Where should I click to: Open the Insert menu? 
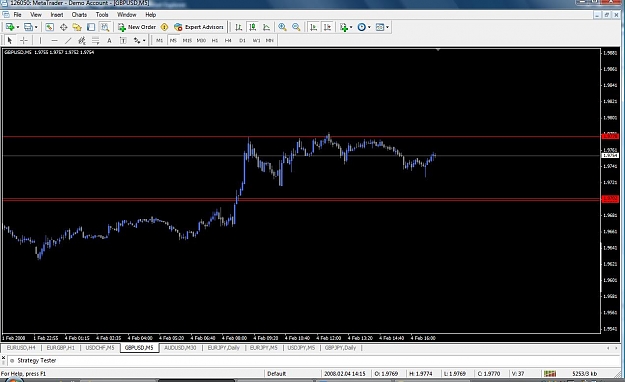click(57, 15)
